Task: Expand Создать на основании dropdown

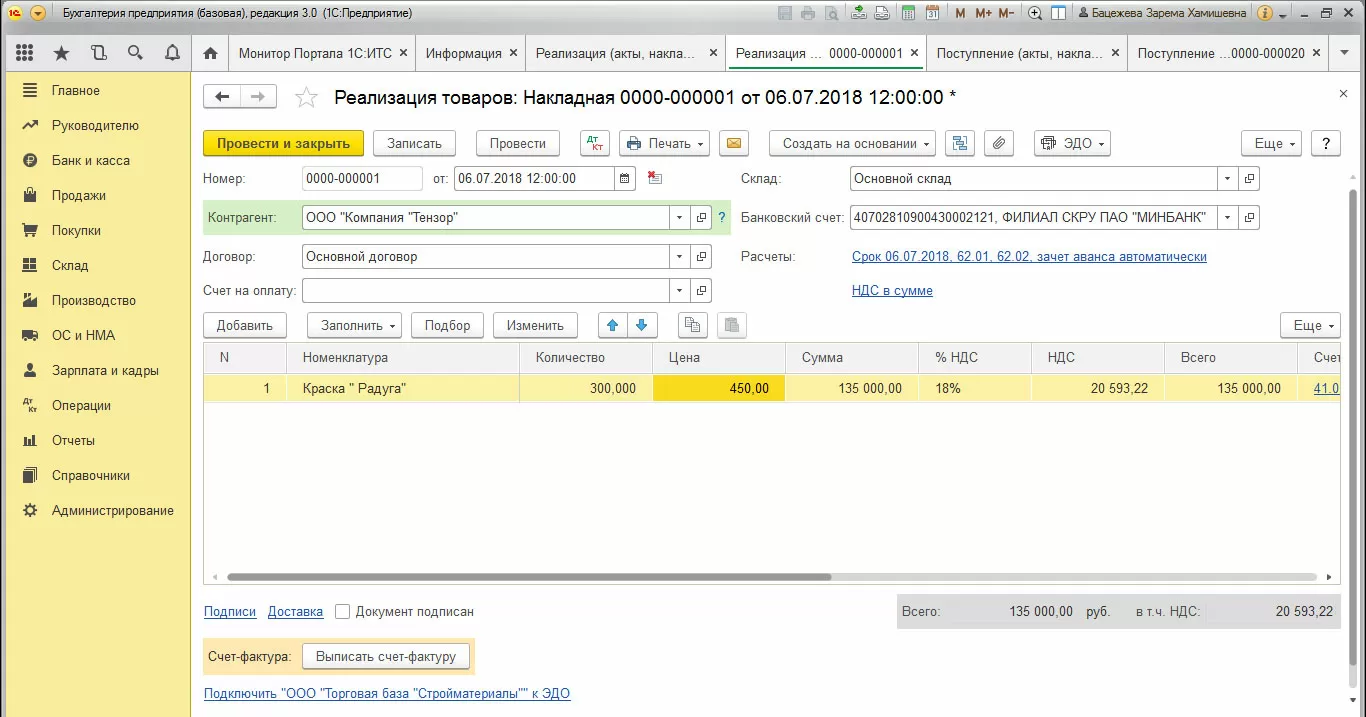Action: pos(852,143)
